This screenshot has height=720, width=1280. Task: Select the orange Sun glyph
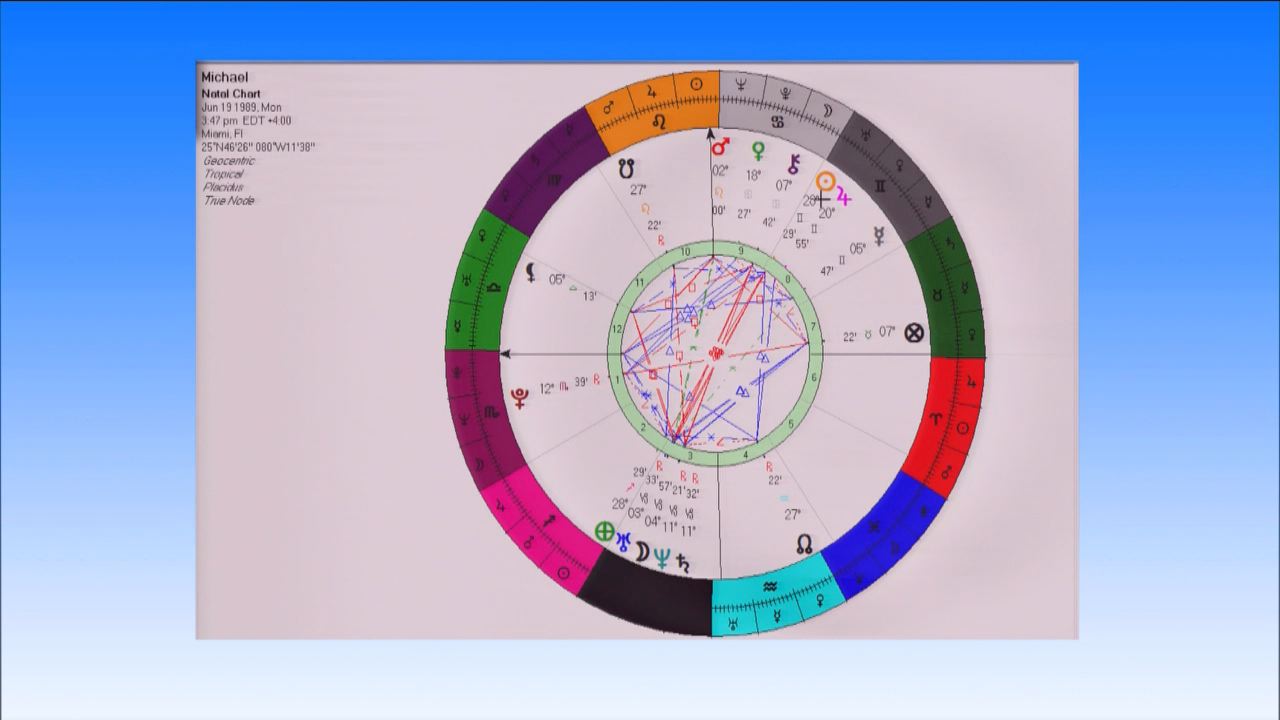click(x=825, y=182)
